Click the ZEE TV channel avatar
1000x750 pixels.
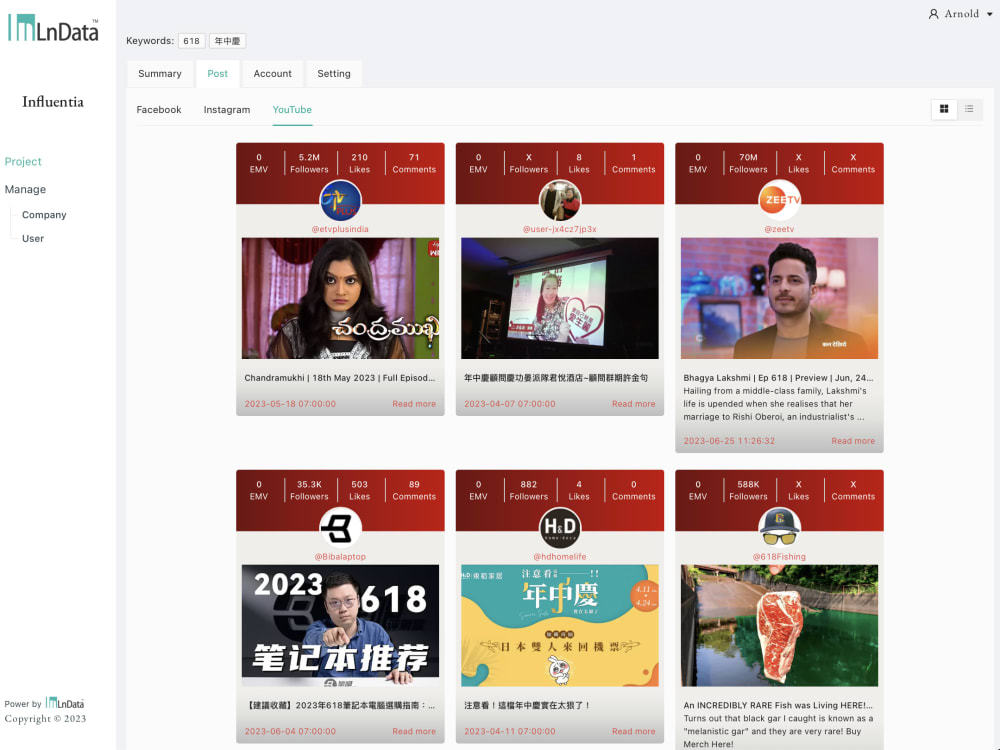pos(779,200)
